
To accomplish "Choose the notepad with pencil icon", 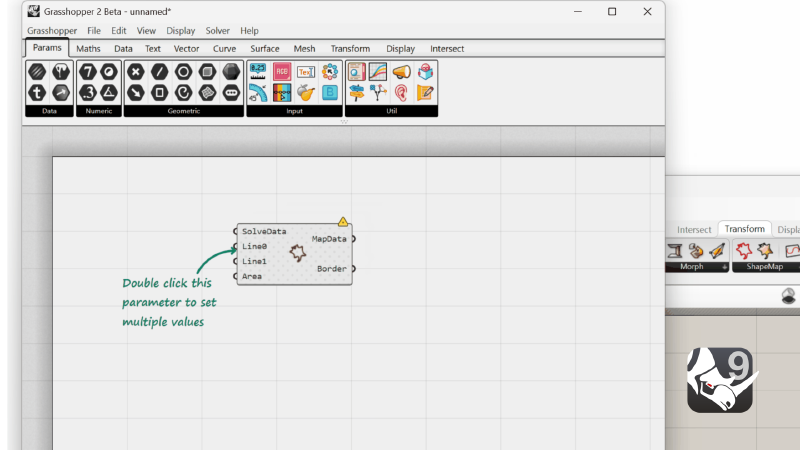I will pos(425,93).
